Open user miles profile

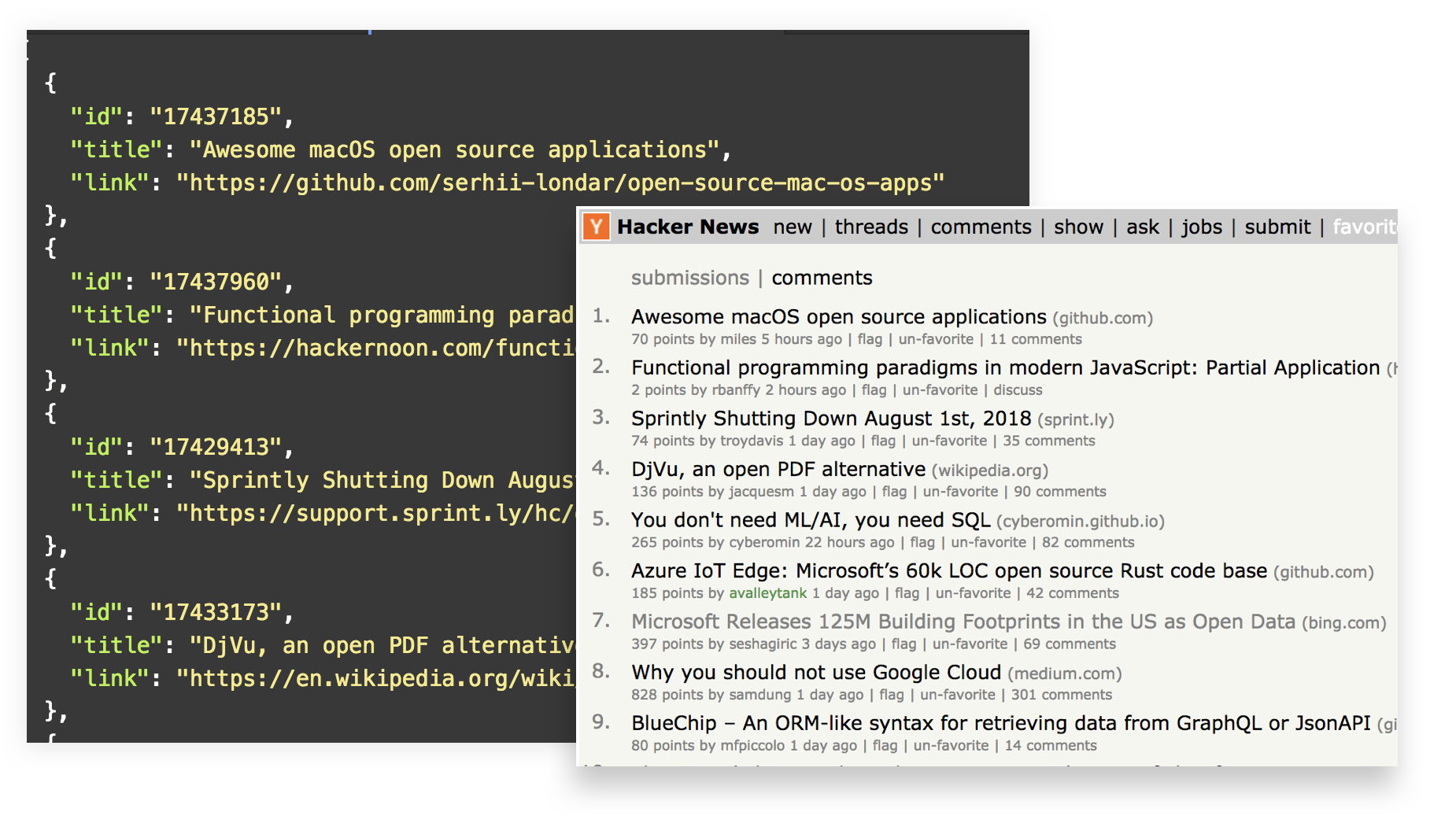[x=738, y=339]
